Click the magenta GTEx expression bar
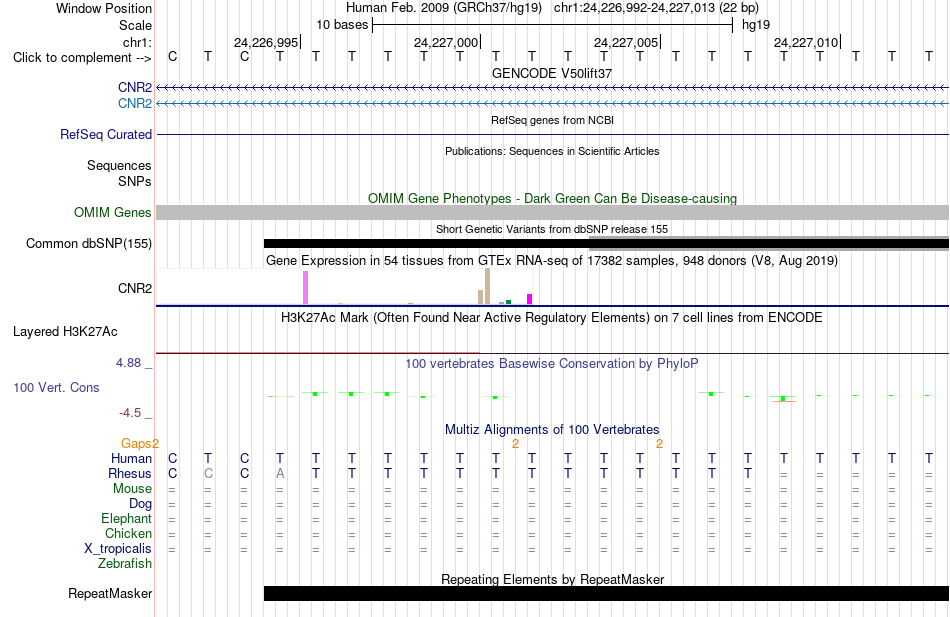The width and height of the screenshot is (950, 617). (x=530, y=299)
